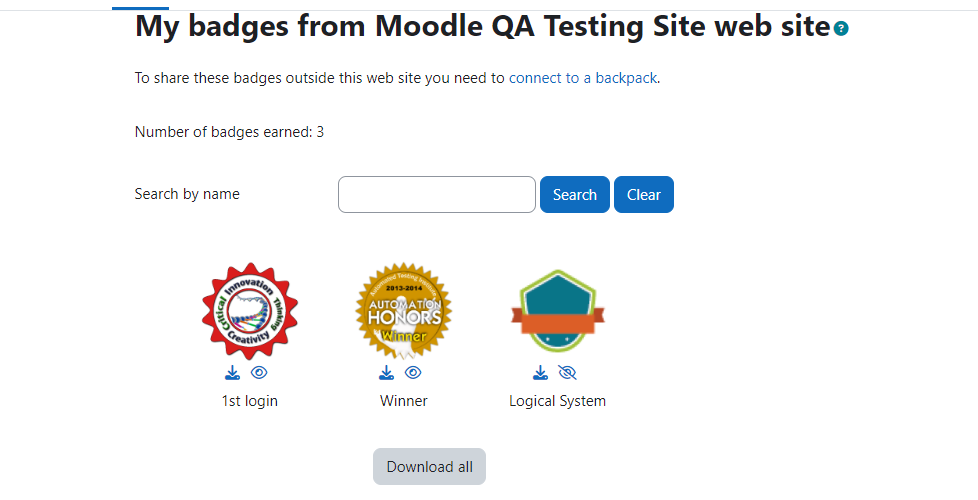The image size is (978, 500).
Task: Download the 1st login badge
Action: [x=232, y=373]
